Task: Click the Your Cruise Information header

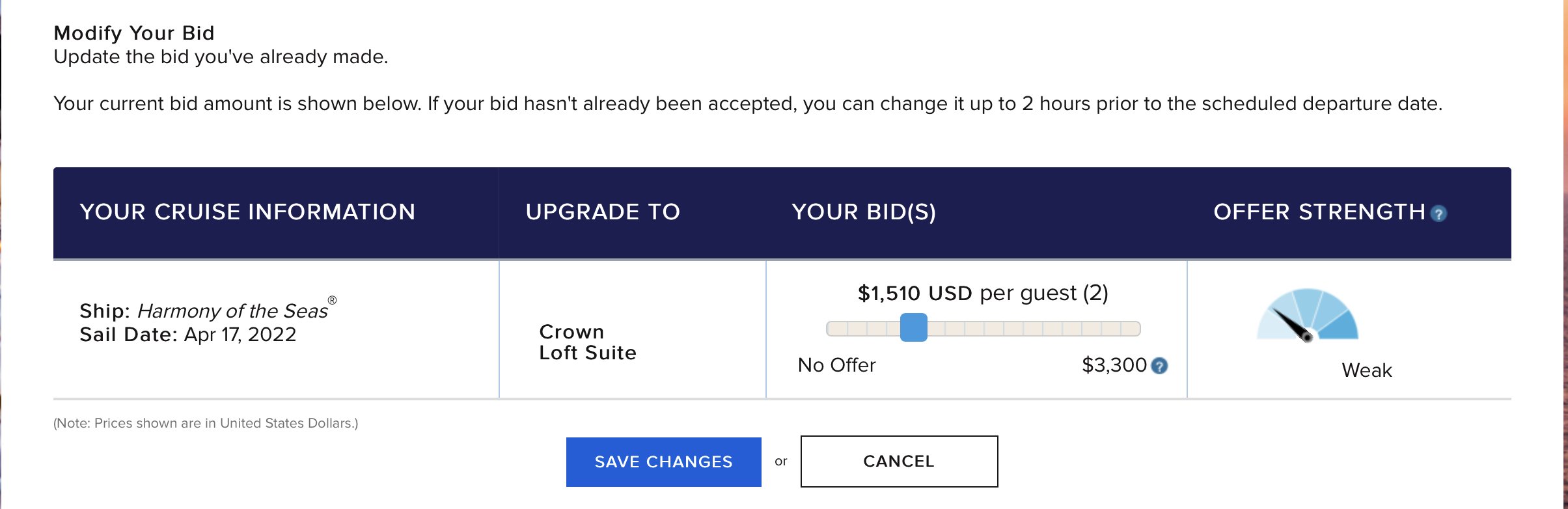Action: coord(247,212)
